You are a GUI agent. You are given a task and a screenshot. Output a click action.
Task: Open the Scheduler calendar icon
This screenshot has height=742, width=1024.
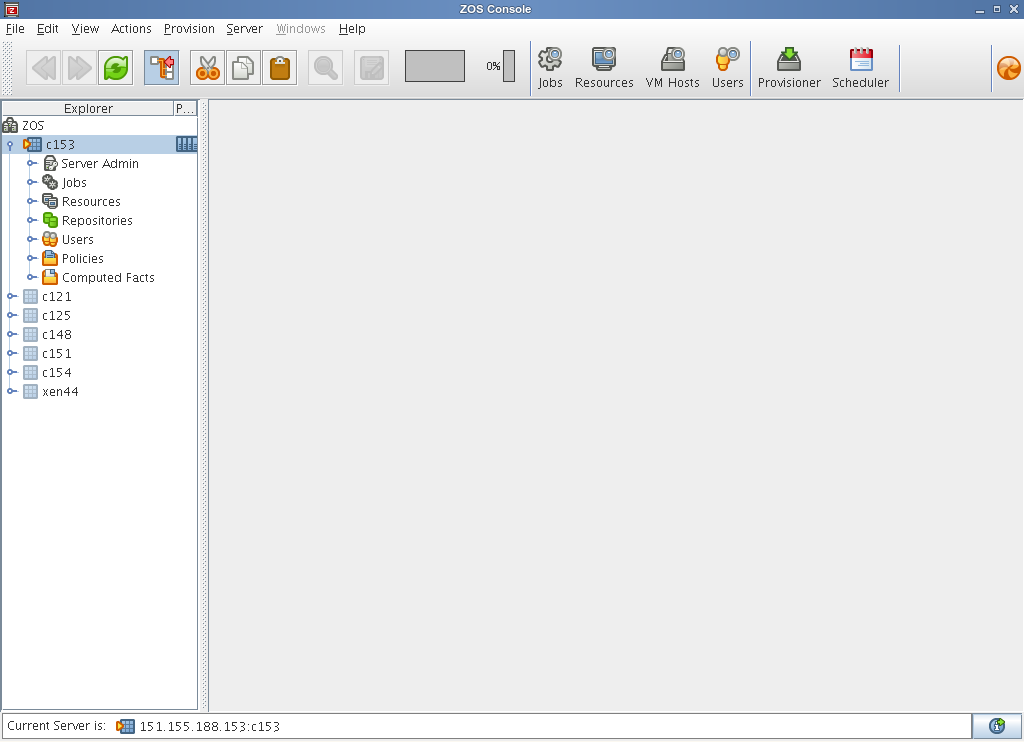coord(860,68)
